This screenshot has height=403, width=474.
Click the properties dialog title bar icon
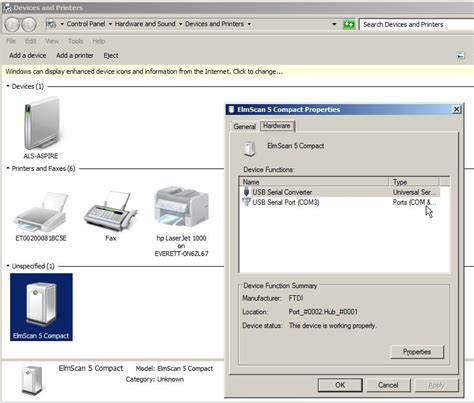point(231,110)
